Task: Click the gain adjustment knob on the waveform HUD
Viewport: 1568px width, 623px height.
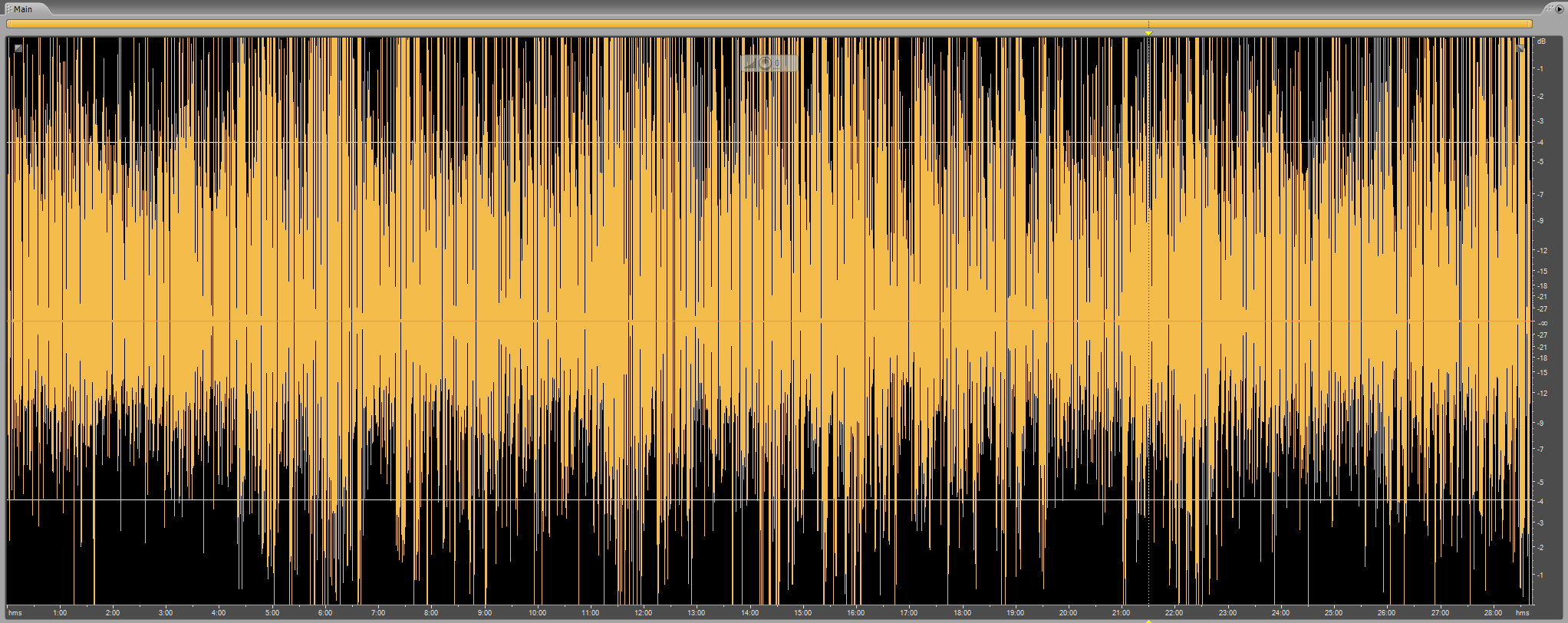Action: click(765, 63)
